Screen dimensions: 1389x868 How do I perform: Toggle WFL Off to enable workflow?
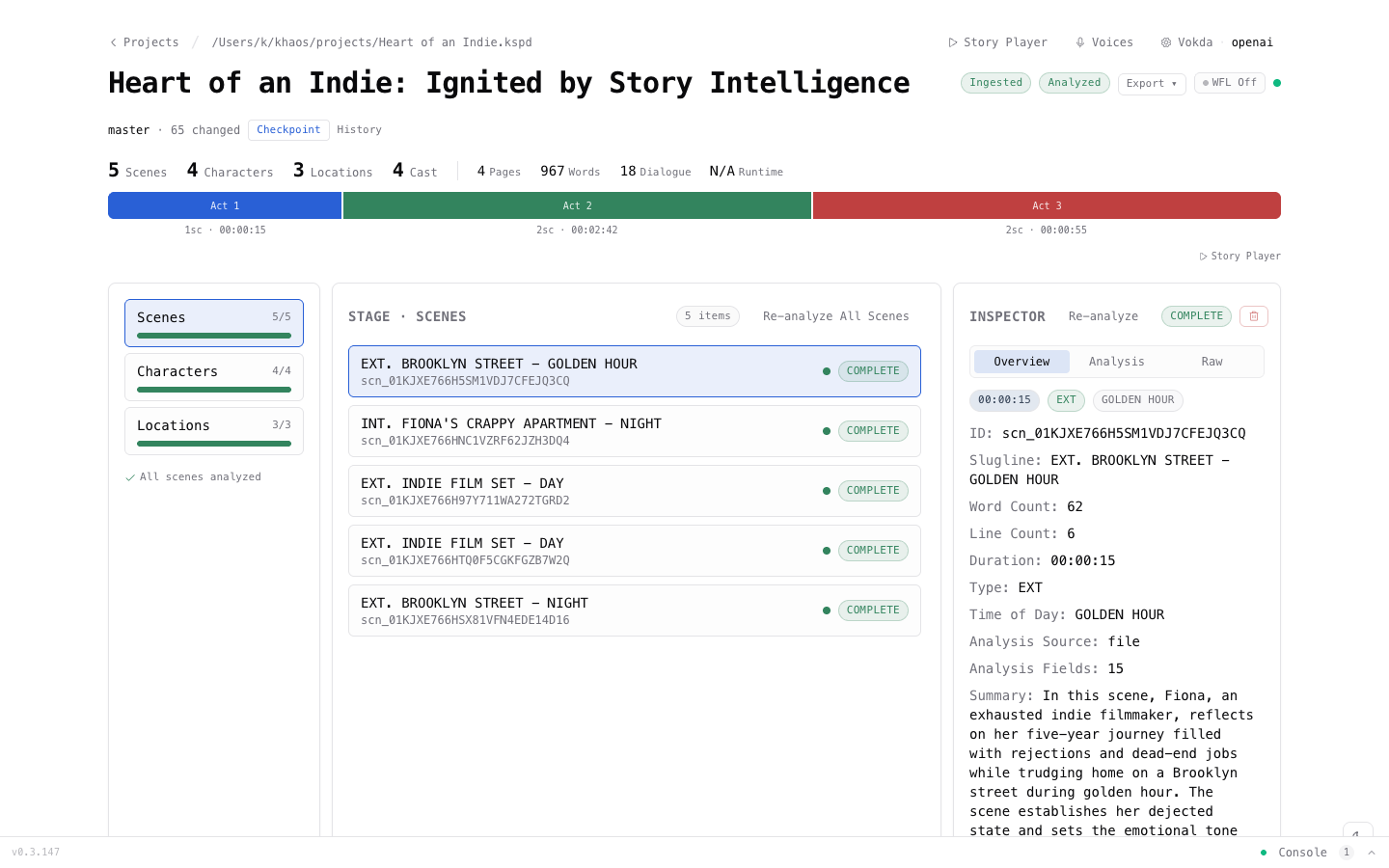click(x=1229, y=82)
